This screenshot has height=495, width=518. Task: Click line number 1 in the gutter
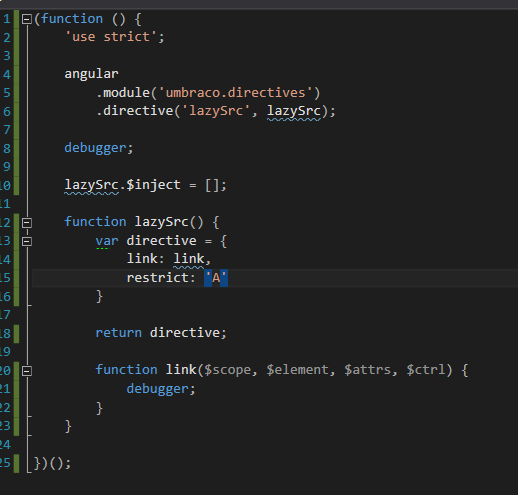tap(7, 19)
